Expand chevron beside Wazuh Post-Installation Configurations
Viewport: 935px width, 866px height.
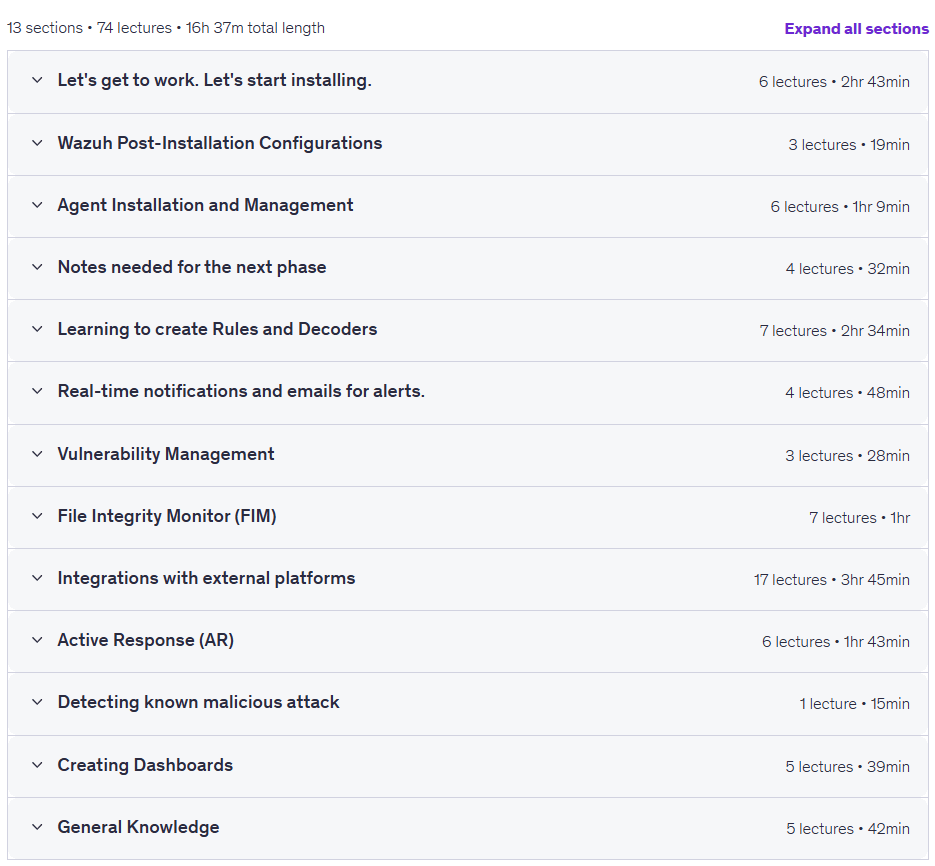pos(37,143)
